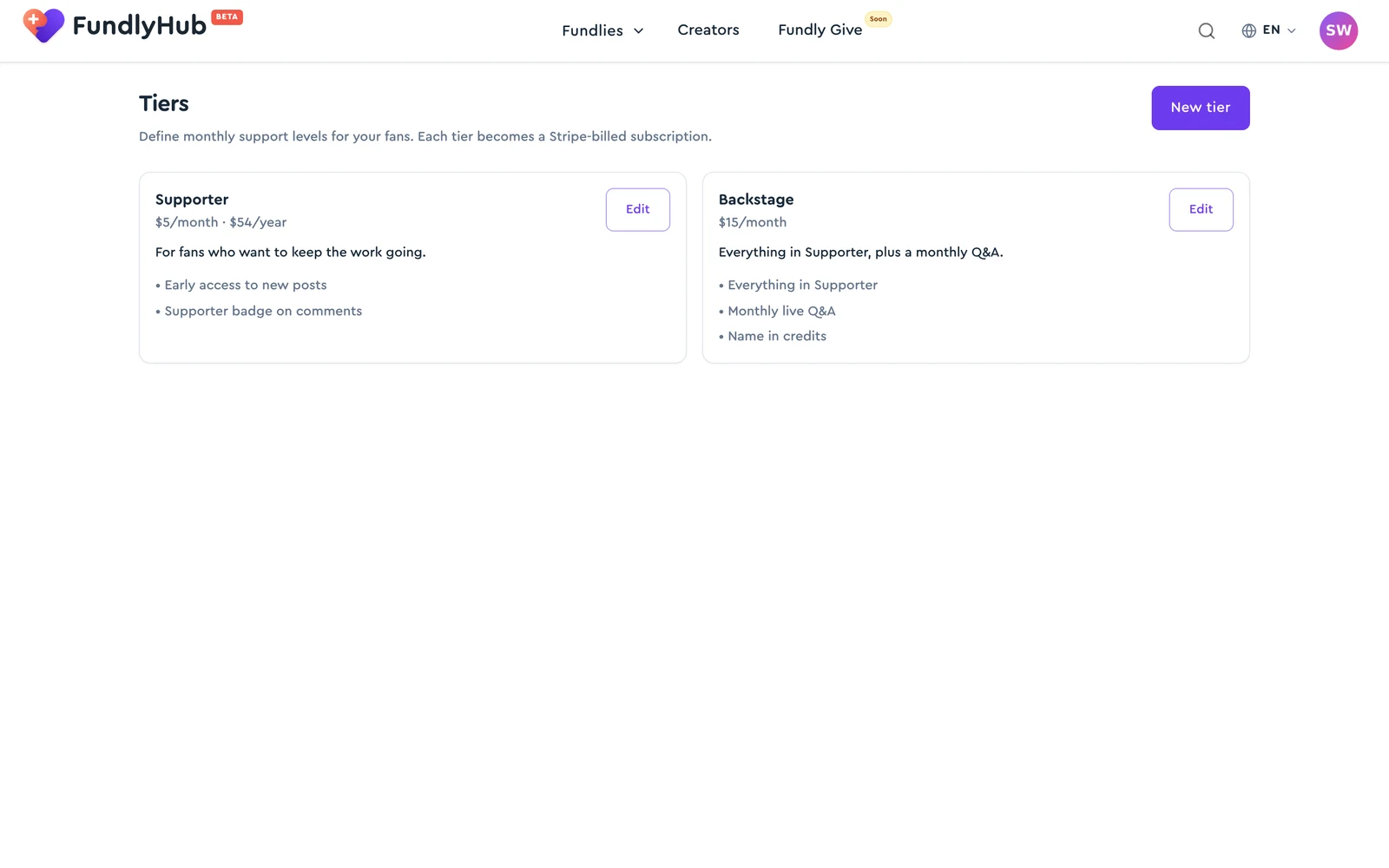The image size is (1389, 868).
Task: Select the Fundlies menu label
Action: 592,30
